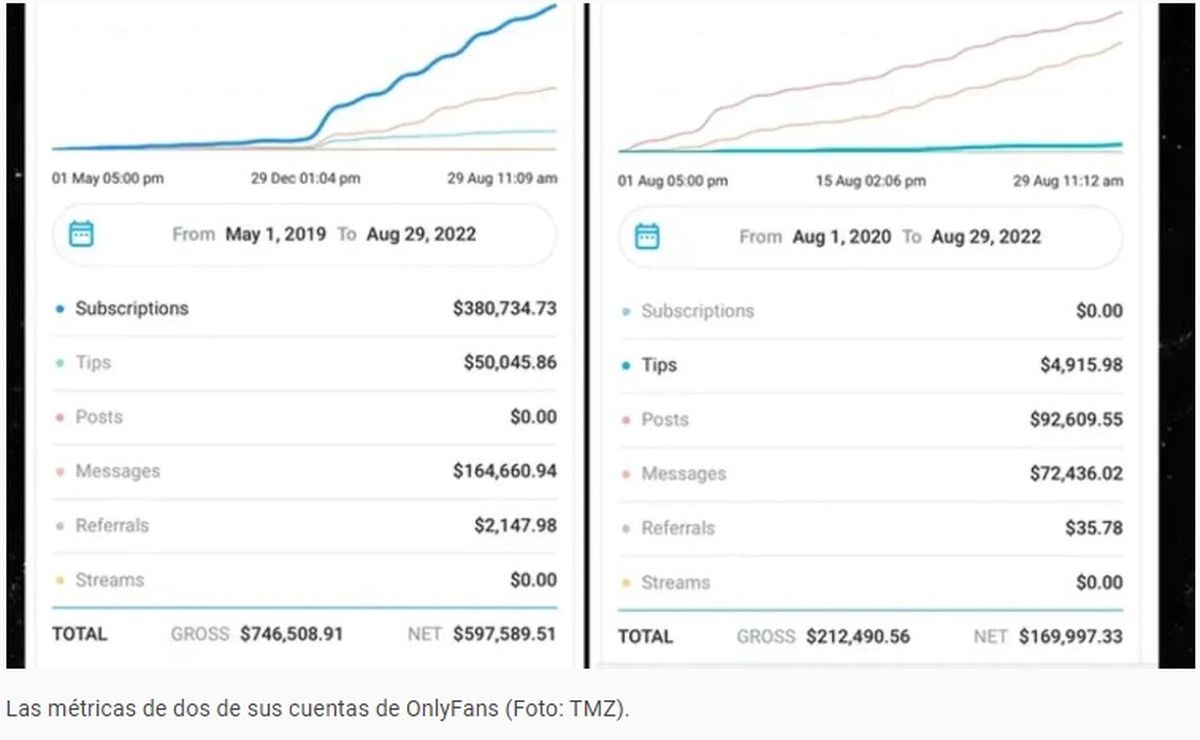This screenshot has width=1200, height=740.
Task: Click the $746,508.91 gross total
Action: (291, 634)
